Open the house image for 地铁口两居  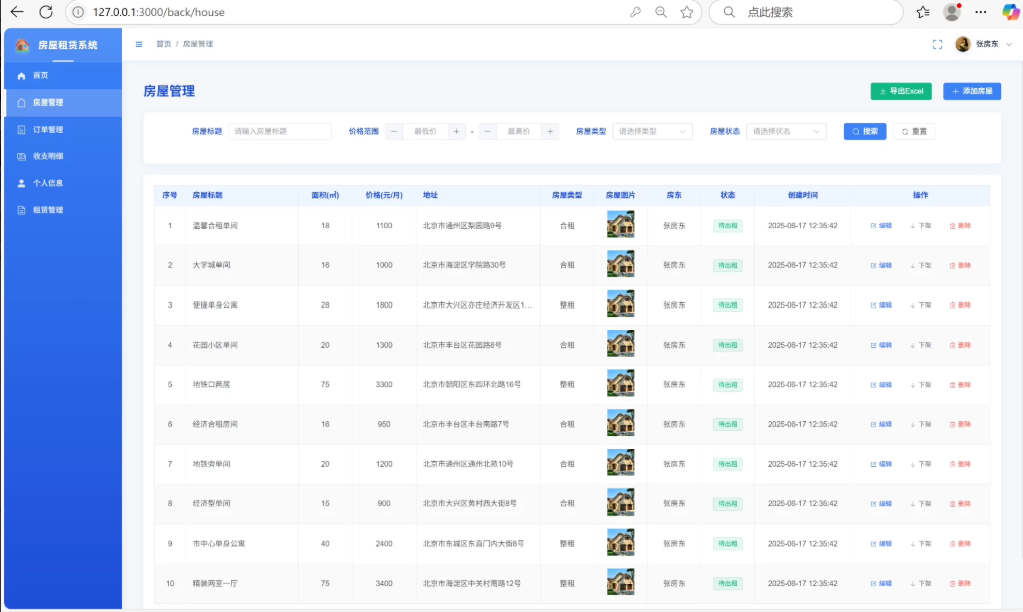(x=620, y=383)
